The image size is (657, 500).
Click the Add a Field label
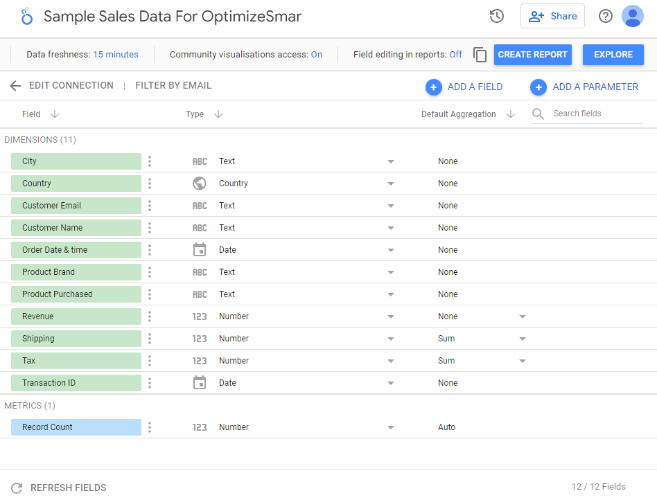(475, 87)
